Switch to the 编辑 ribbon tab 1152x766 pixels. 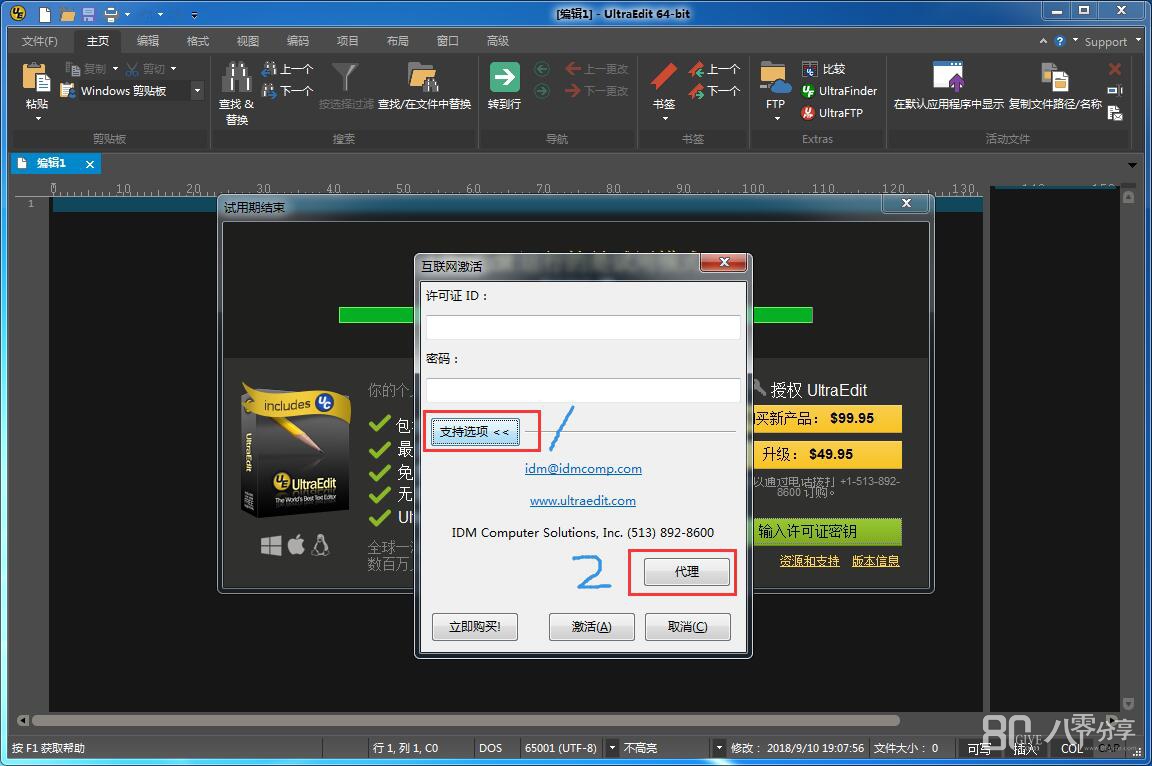(x=148, y=41)
